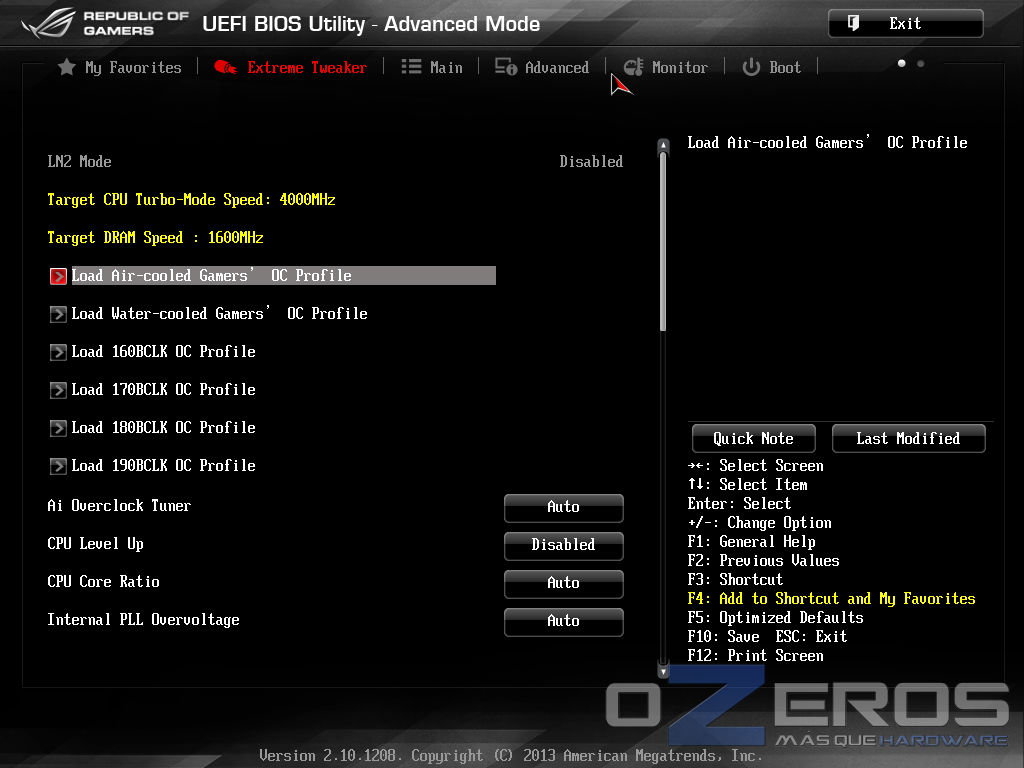This screenshot has width=1024, height=768.
Task: Show Last Modified settings
Action: (908, 438)
